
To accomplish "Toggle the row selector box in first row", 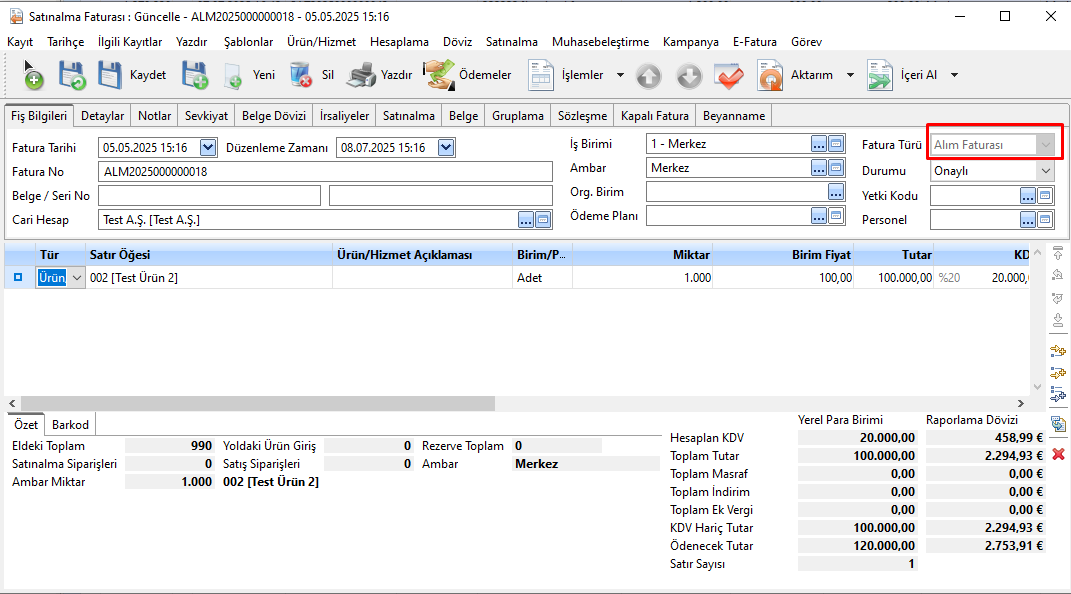I will pyautogui.click(x=18, y=277).
